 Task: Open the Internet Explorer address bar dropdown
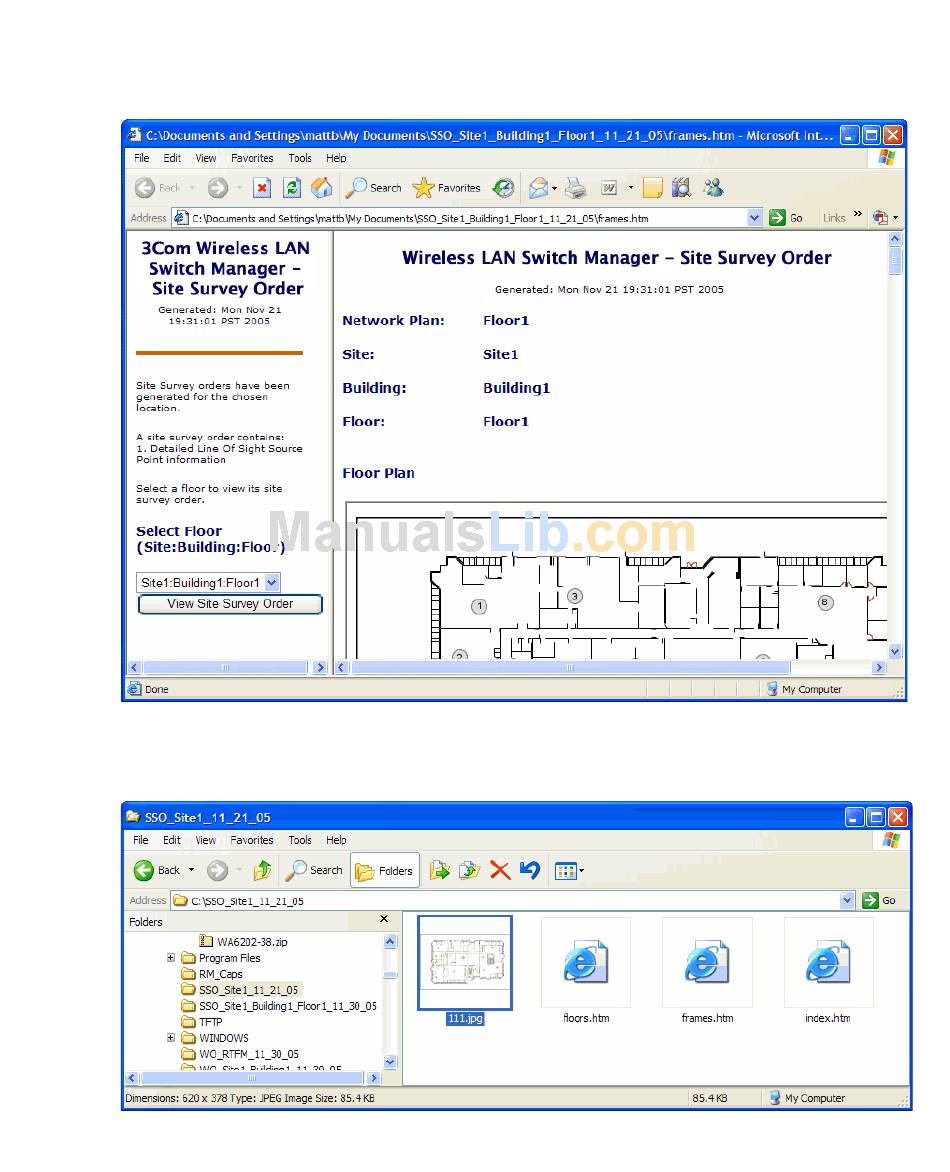tap(754, 218)
